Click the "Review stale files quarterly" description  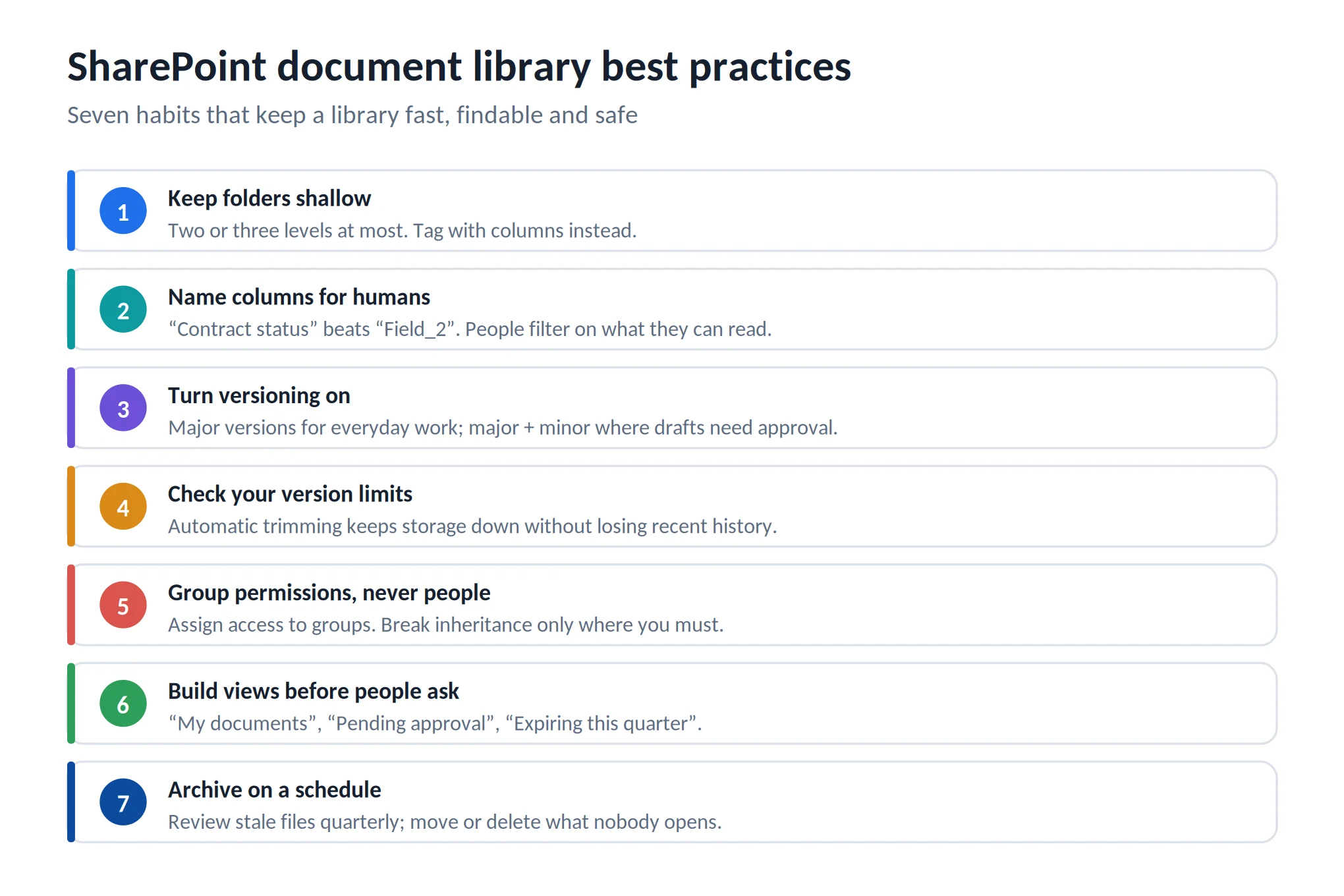pos(445,822)
